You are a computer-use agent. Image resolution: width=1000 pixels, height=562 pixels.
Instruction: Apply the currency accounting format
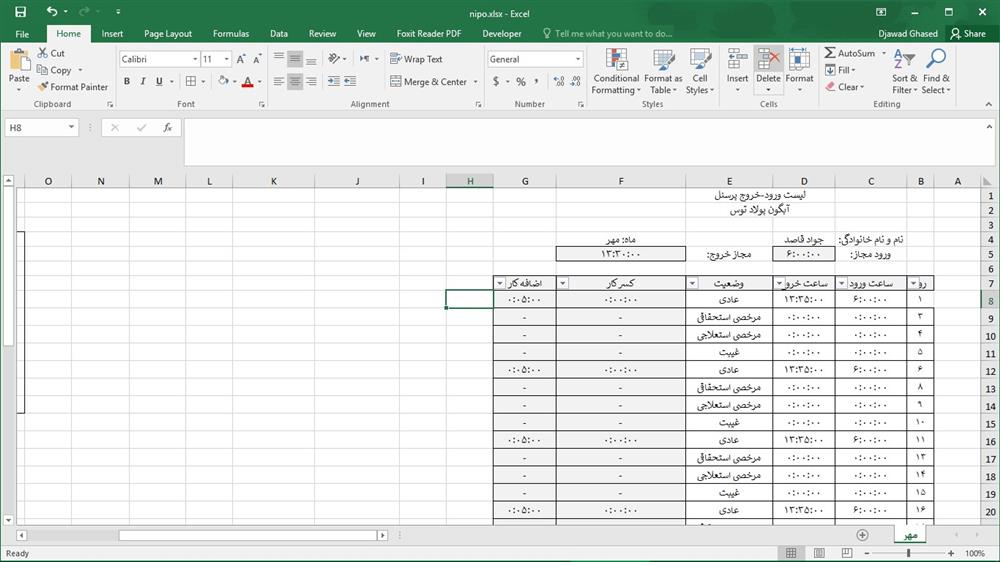point(496,82)
